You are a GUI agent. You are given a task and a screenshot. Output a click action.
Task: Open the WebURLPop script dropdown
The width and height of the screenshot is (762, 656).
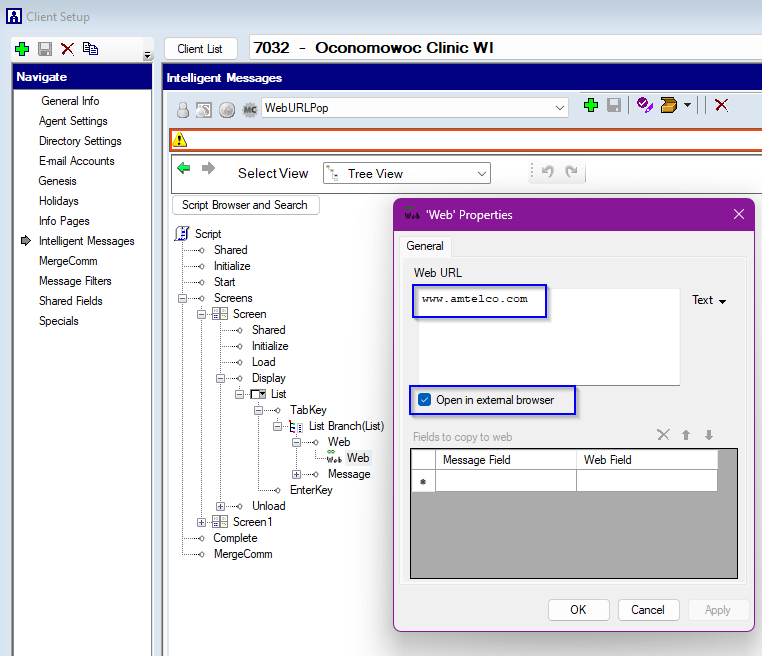pyautogui.click(x=560, y=108)
